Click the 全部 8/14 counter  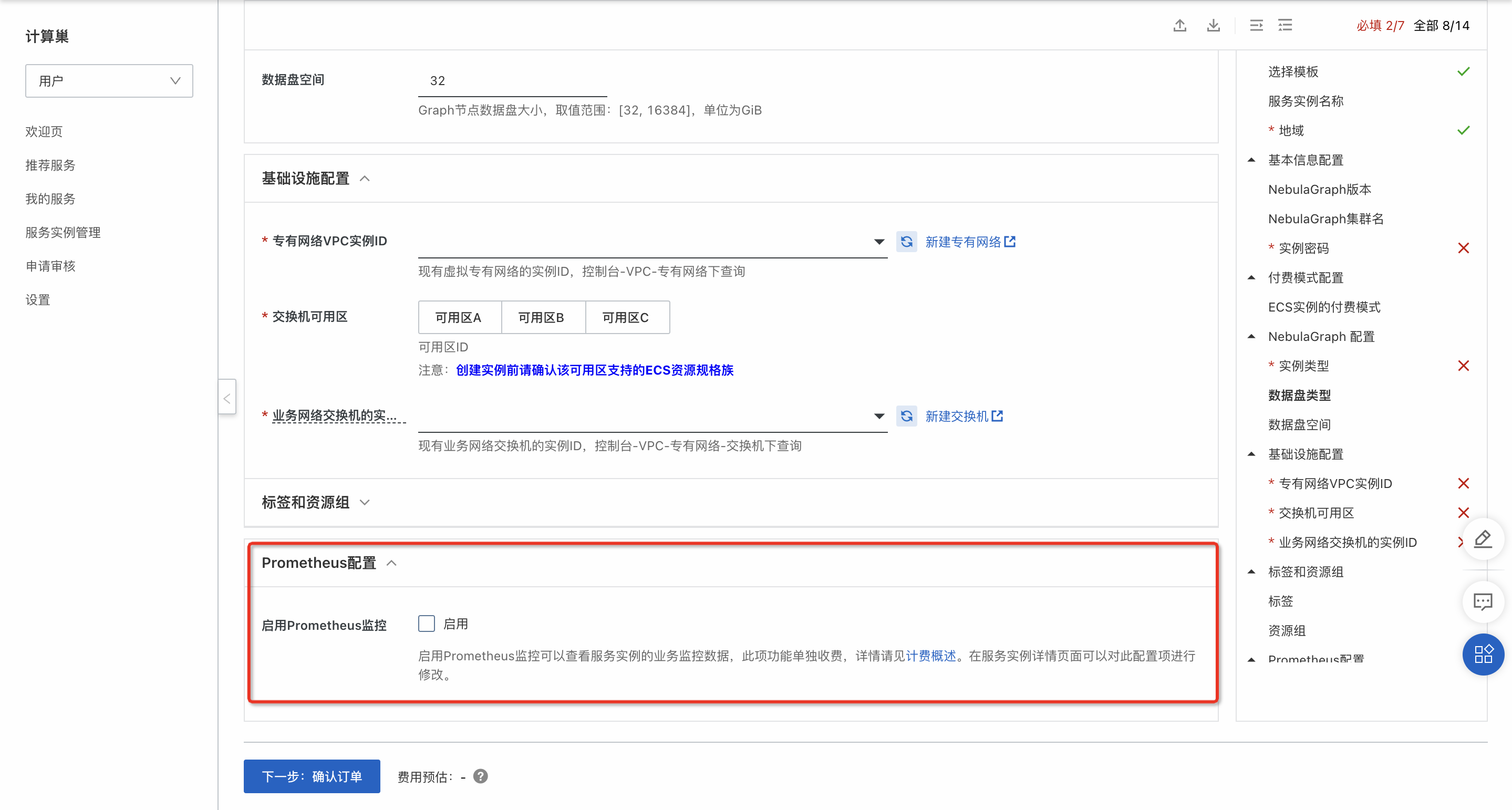point(1441,25)
